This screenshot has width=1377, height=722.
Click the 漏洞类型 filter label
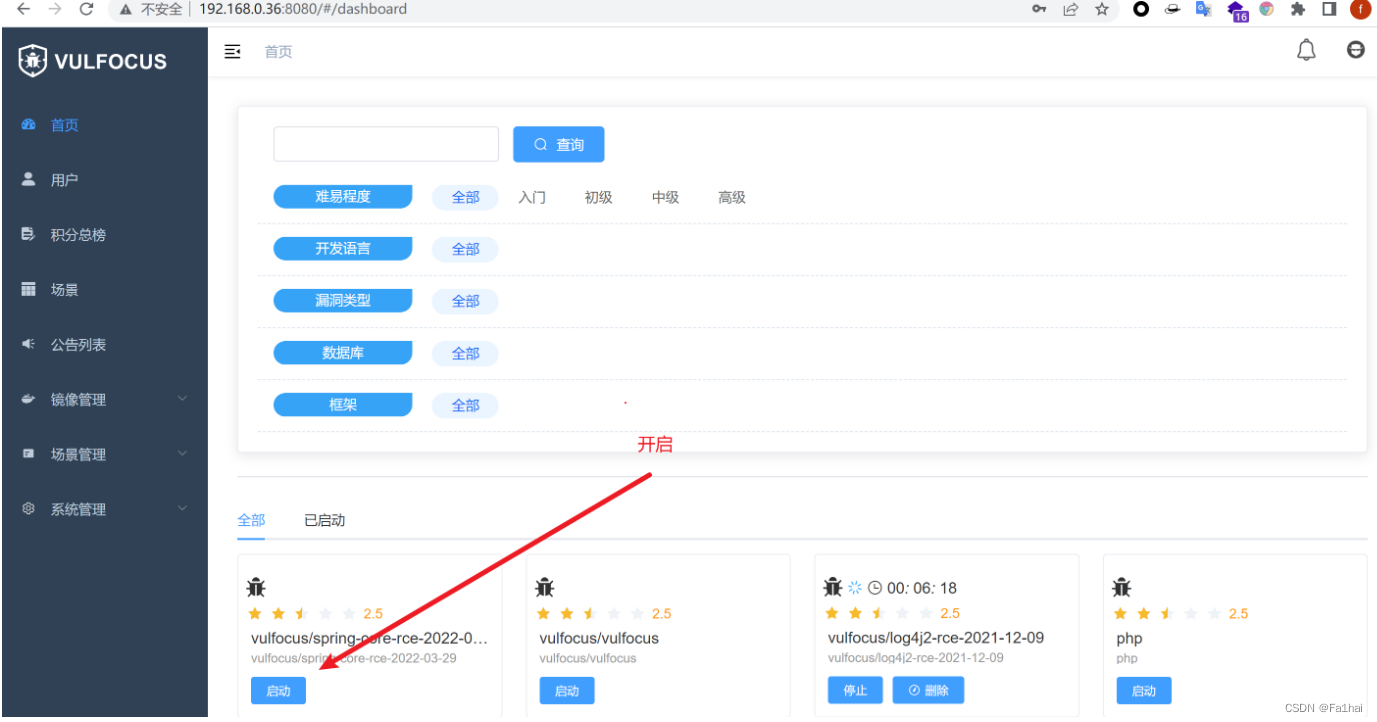click(343, 301)
